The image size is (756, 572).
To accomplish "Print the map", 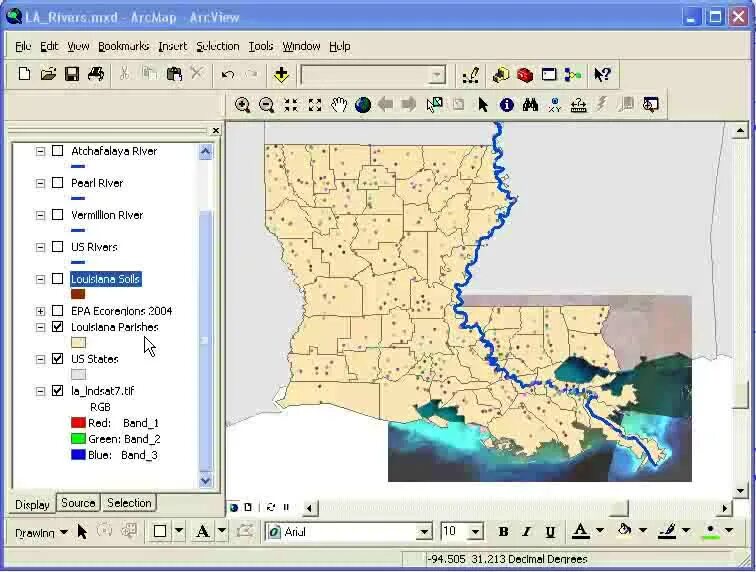I will tap(96, 74).
